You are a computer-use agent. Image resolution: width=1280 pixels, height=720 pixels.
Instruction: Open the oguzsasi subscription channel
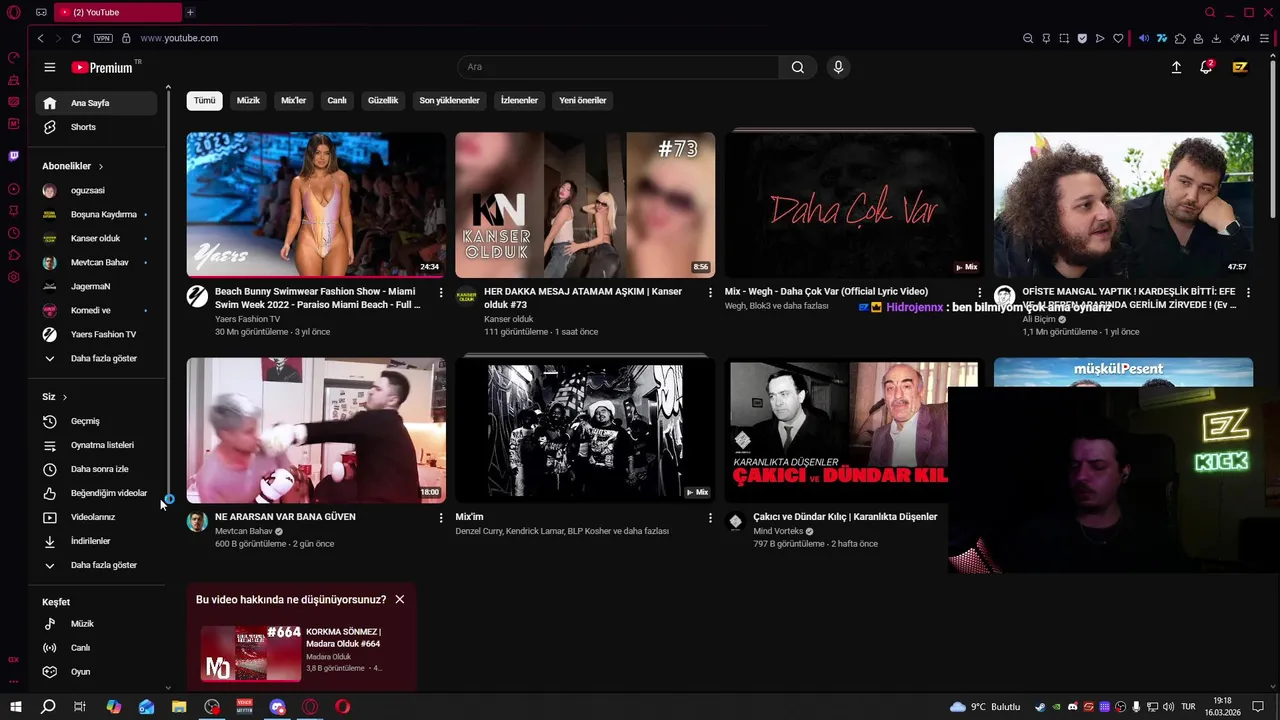(x=96, y=190)
